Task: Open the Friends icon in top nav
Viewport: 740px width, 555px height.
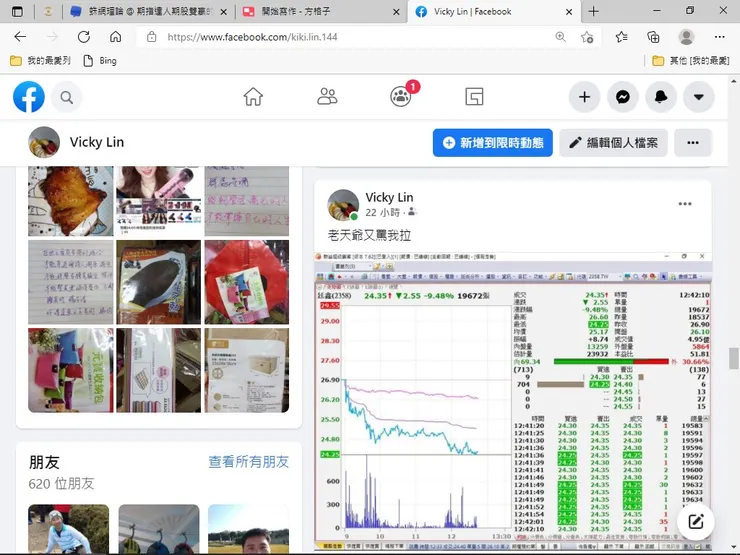Action: pyautogui.click(x=327, y=97)
